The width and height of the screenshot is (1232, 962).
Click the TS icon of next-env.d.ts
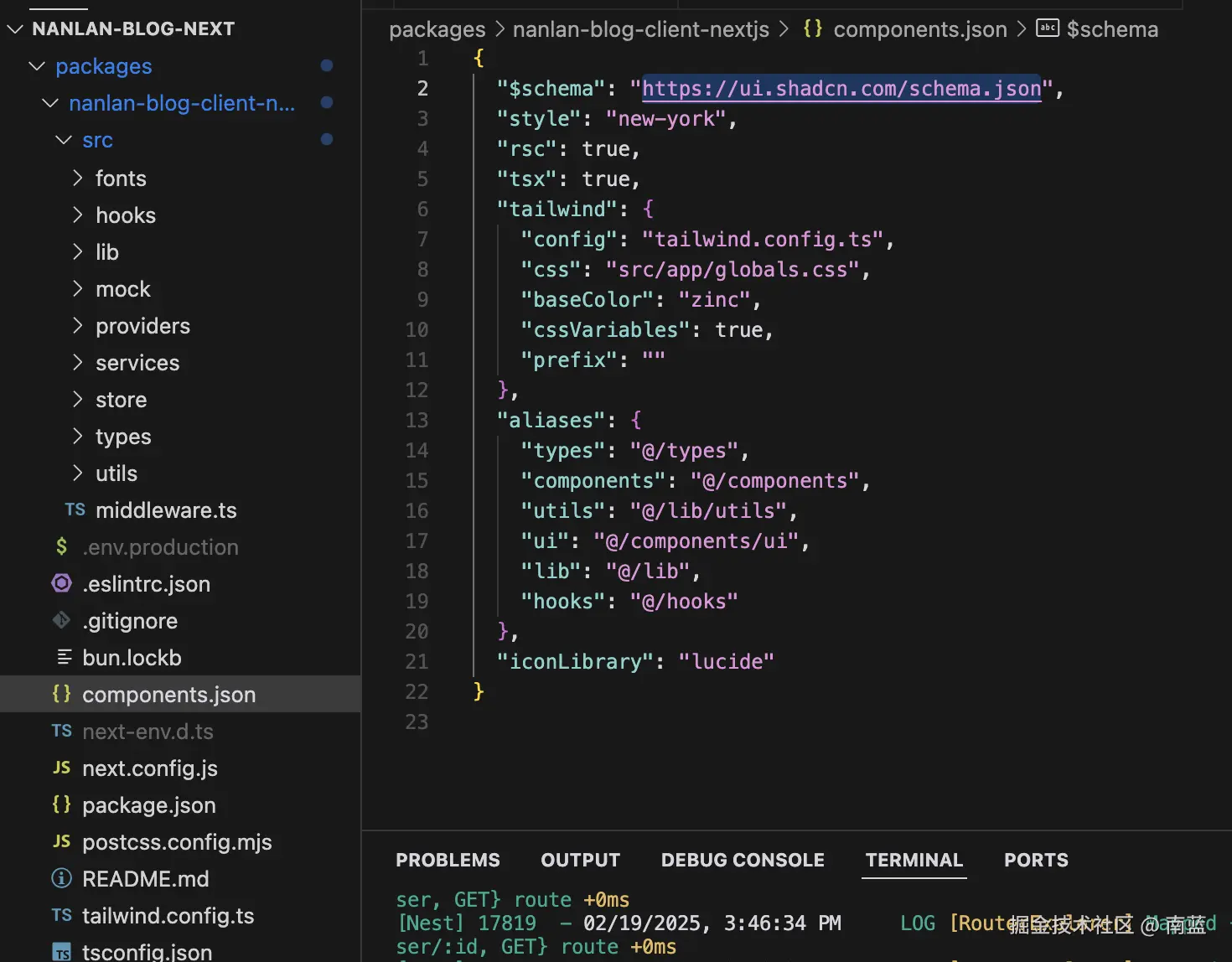point(62,731)
